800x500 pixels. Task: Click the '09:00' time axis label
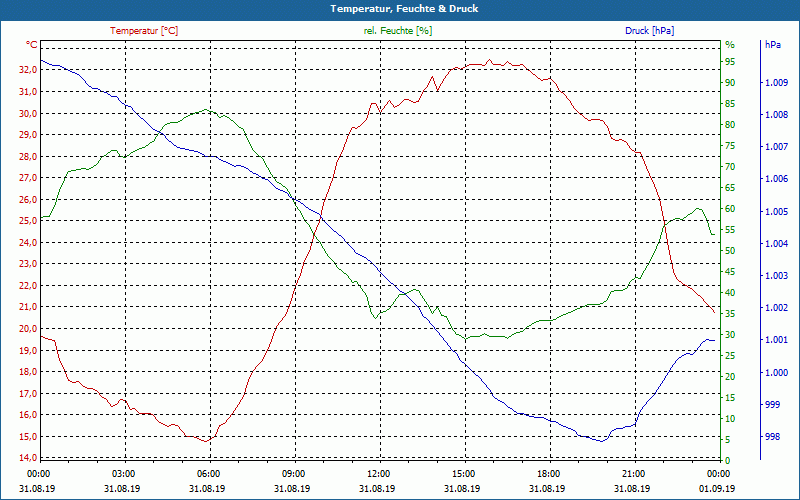293,474
